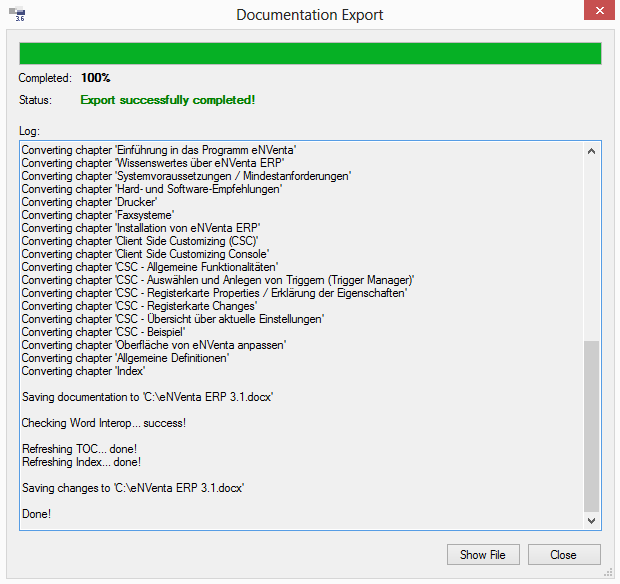Image resolution: width=620 pixels, height=584 pixels.
Task: Select log line 'CSC - Allgemeine Funktionalitäten'
Action: click(x=150, y=268)
